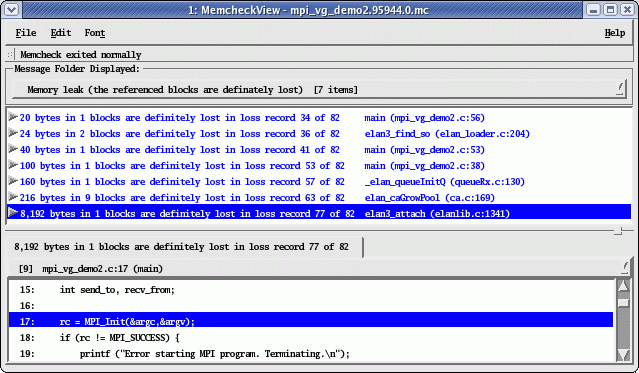This screenshot has height=373, width=639.
Task: Click the source view scrollbar thumb
Action: (623, 303)
